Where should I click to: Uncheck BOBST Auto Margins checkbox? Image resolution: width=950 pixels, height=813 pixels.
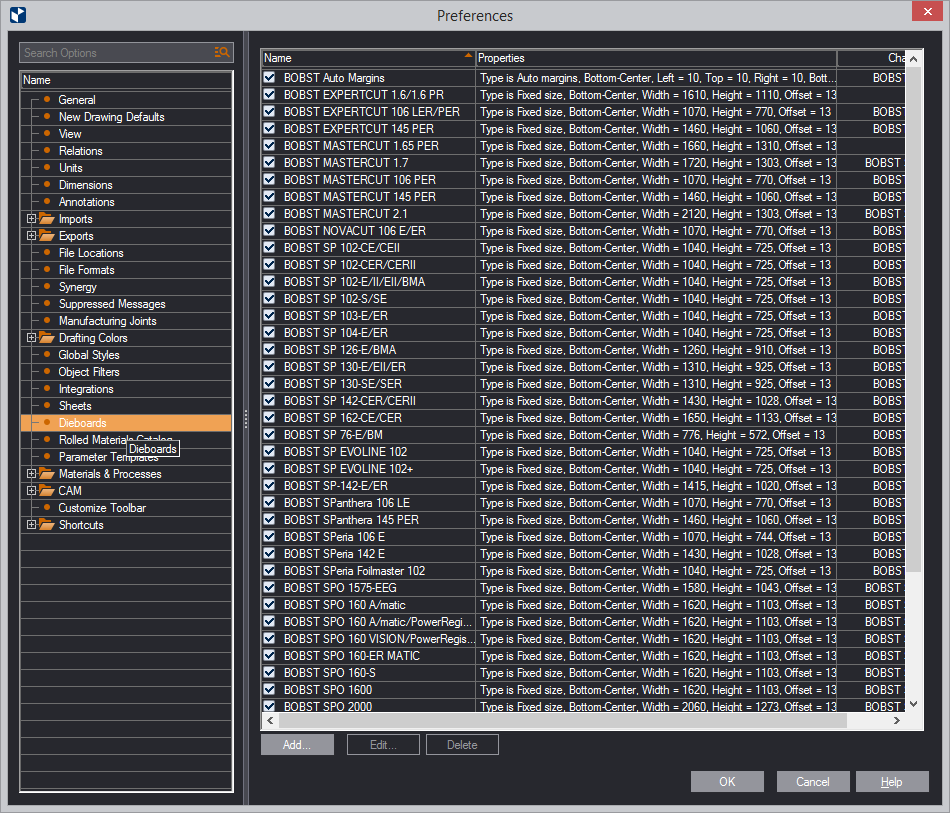tap(270, 78)
